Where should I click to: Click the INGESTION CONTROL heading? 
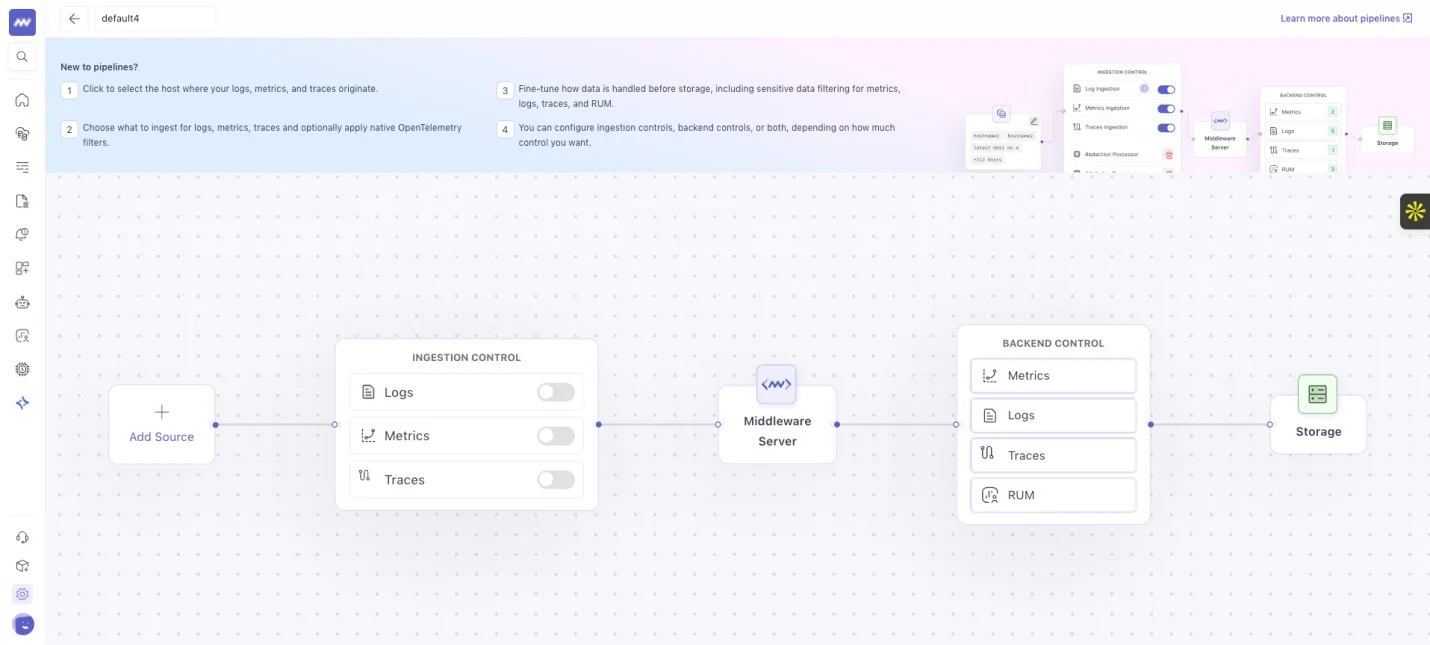[x=466, y=357]
